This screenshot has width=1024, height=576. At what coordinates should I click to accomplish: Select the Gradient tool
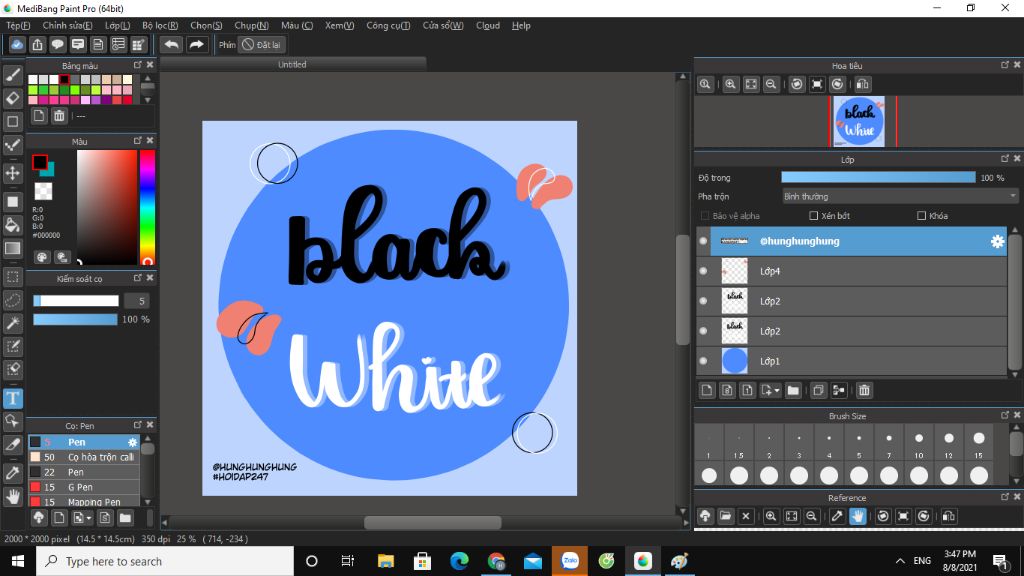[x=12, y=248]
